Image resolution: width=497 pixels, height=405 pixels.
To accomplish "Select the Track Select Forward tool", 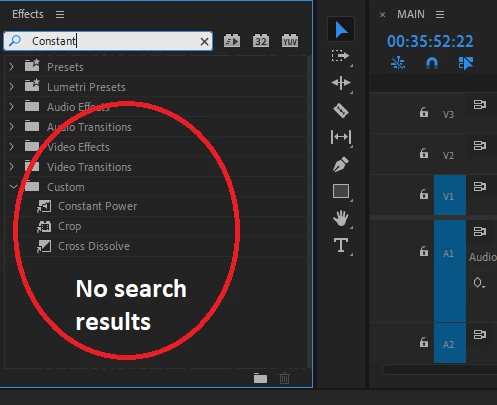I will coord(340,56).
